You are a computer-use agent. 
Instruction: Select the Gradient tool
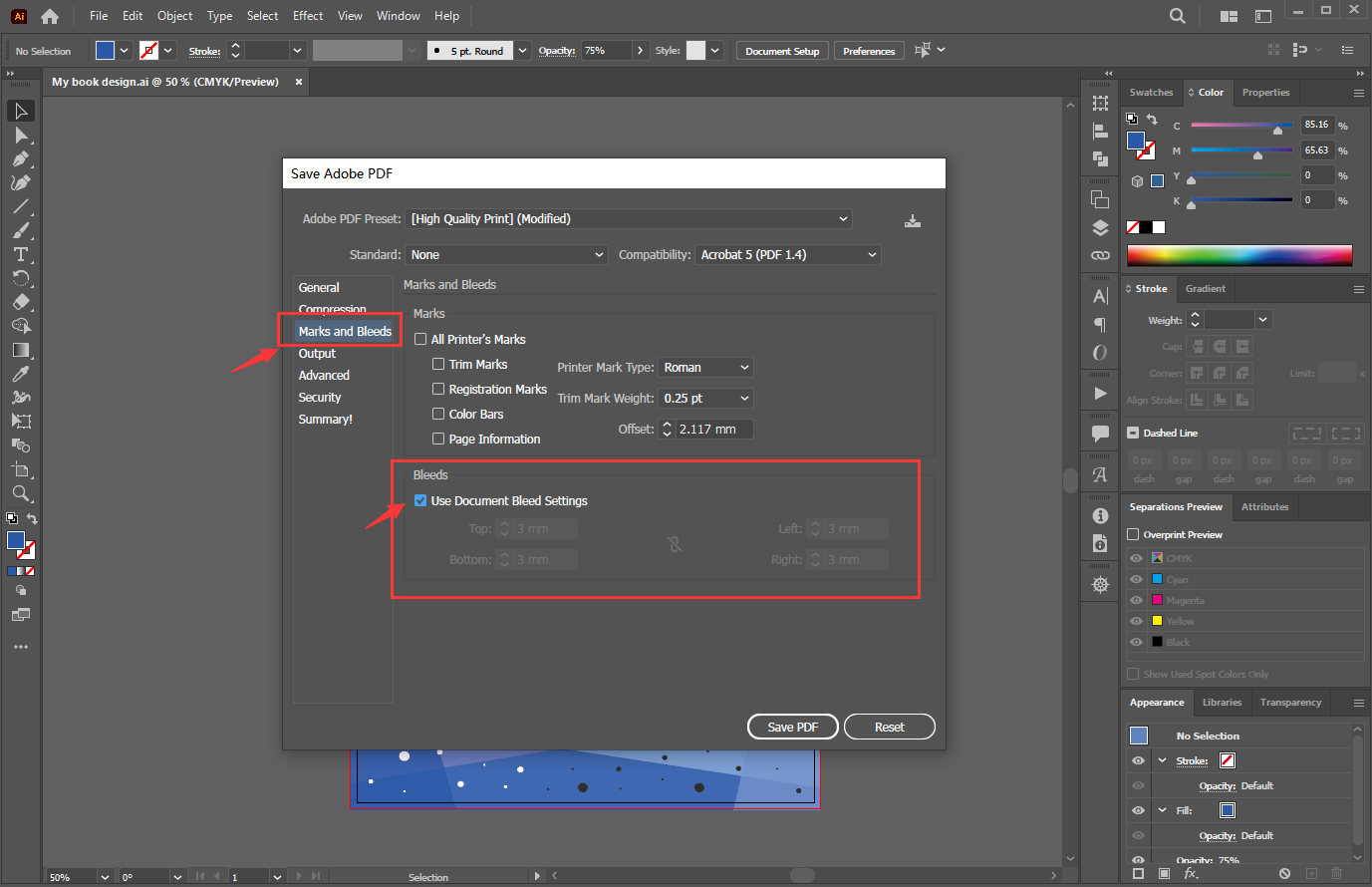pos(21,350)
